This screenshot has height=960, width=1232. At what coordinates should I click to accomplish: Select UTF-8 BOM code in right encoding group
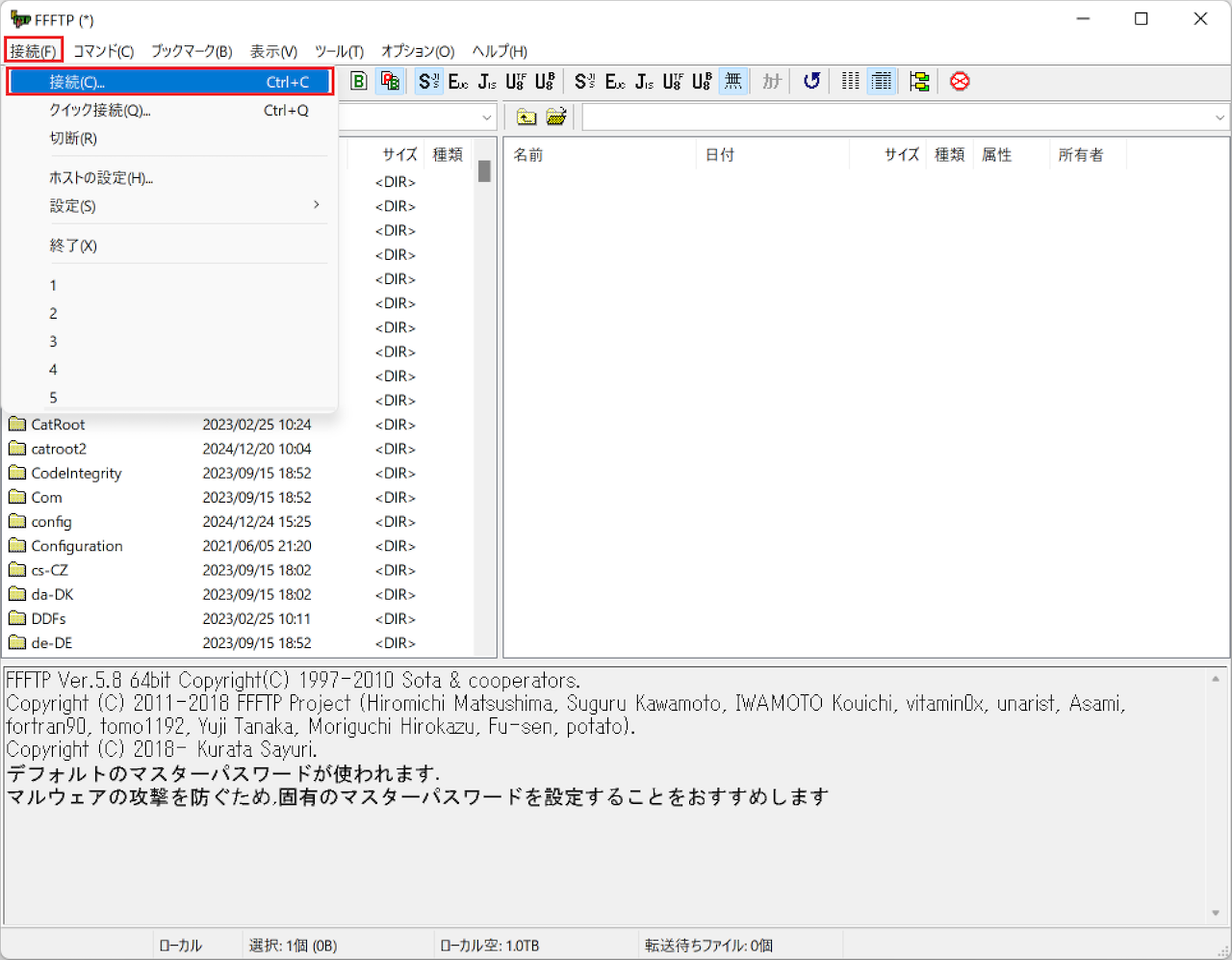point(702,82)
